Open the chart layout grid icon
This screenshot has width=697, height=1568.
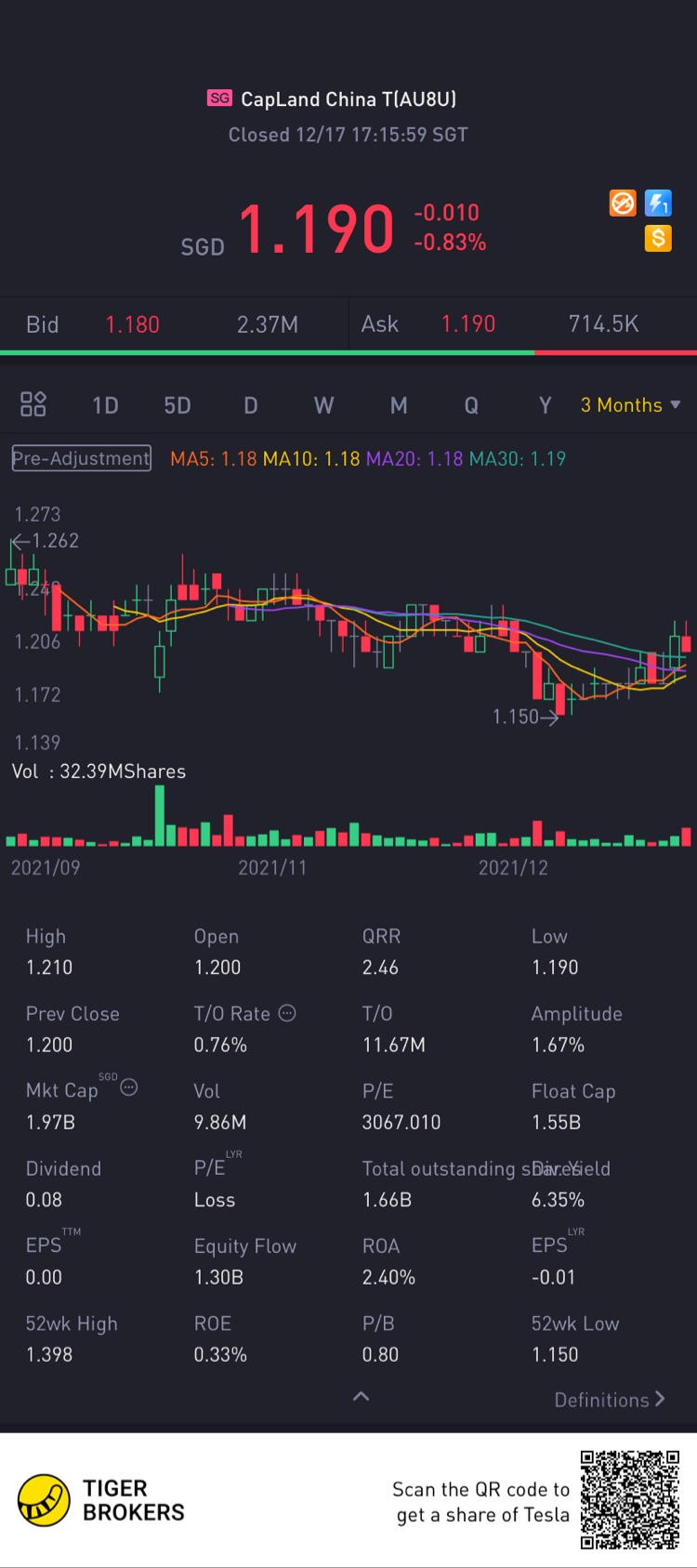click(x=33, y=404)
